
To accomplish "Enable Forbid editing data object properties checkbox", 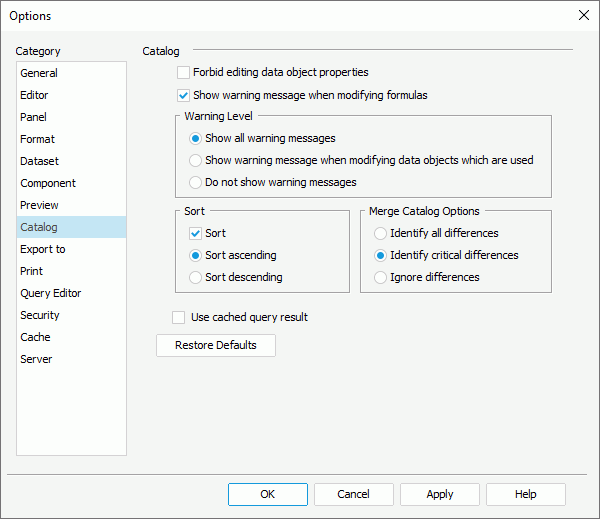I will coord(183,72).
